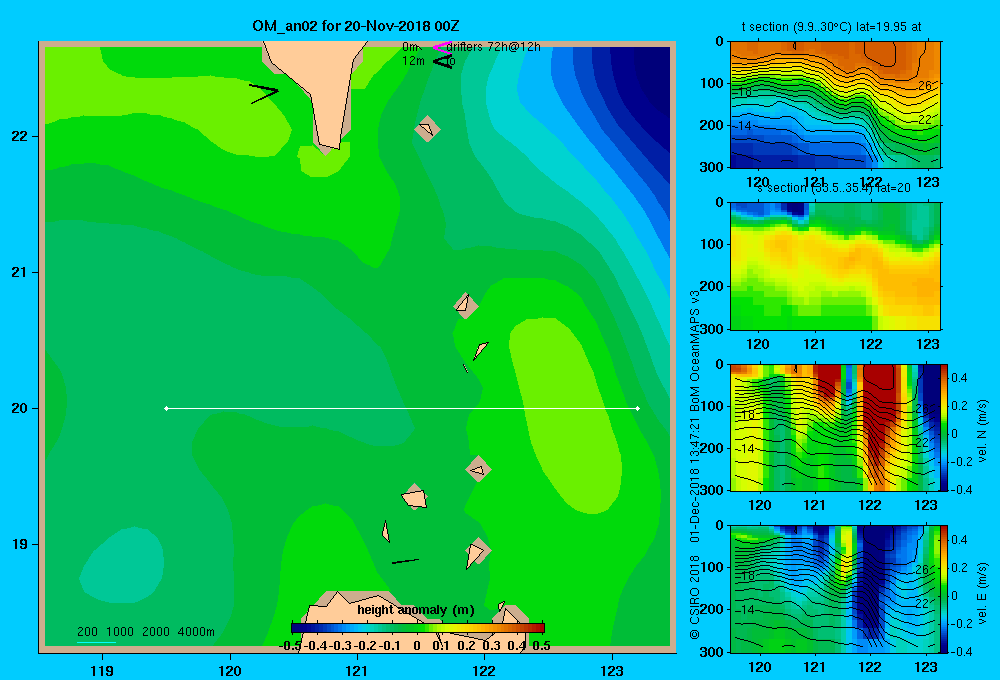The width and height of the screenshot is (1000, 680).
Task: Click the black 12m arrow symbol in the legend
Action: 443,61
